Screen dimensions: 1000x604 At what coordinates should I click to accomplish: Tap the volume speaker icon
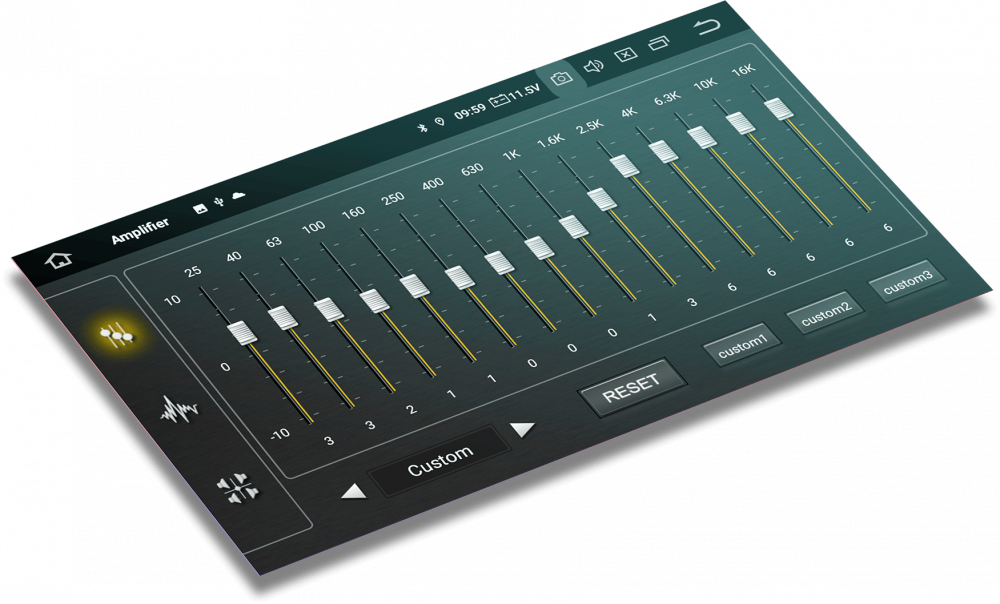(x=593, y=66)
